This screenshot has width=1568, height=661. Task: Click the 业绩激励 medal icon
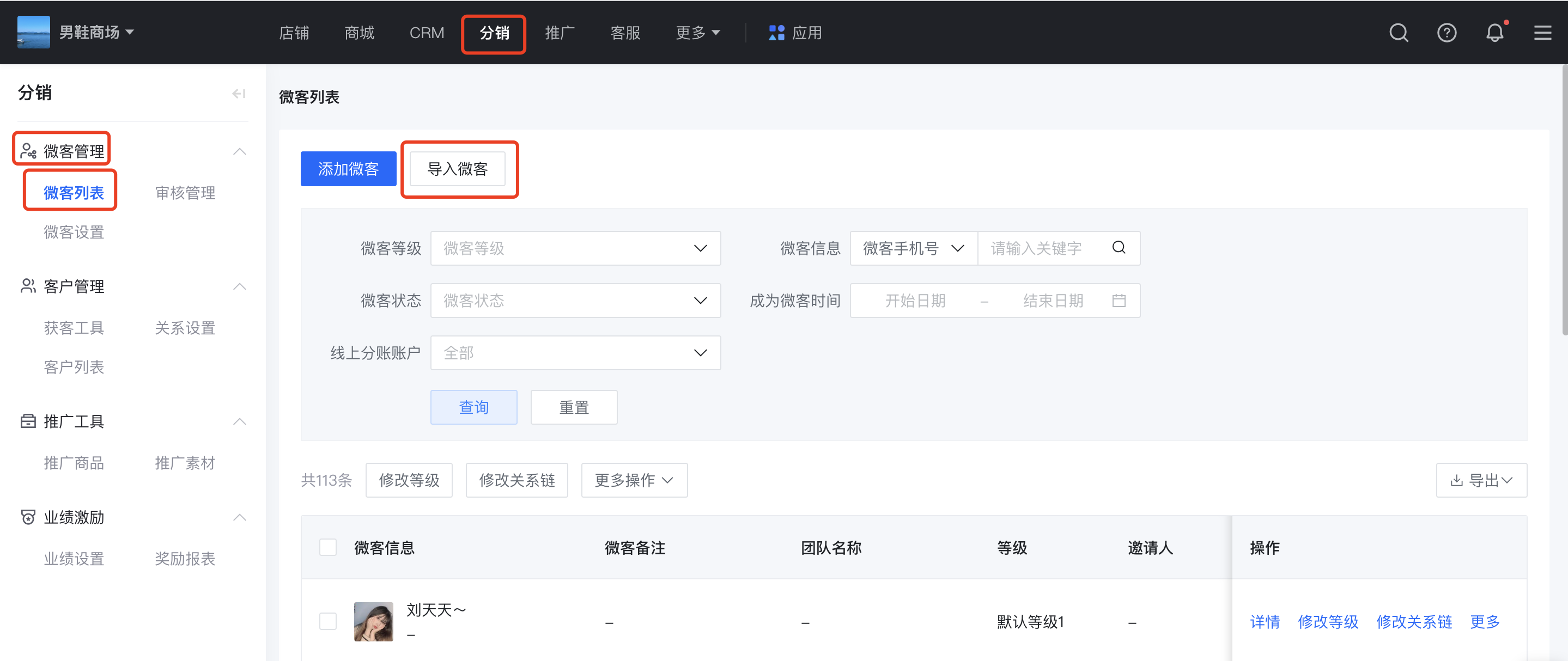click(x=28, y=517)
